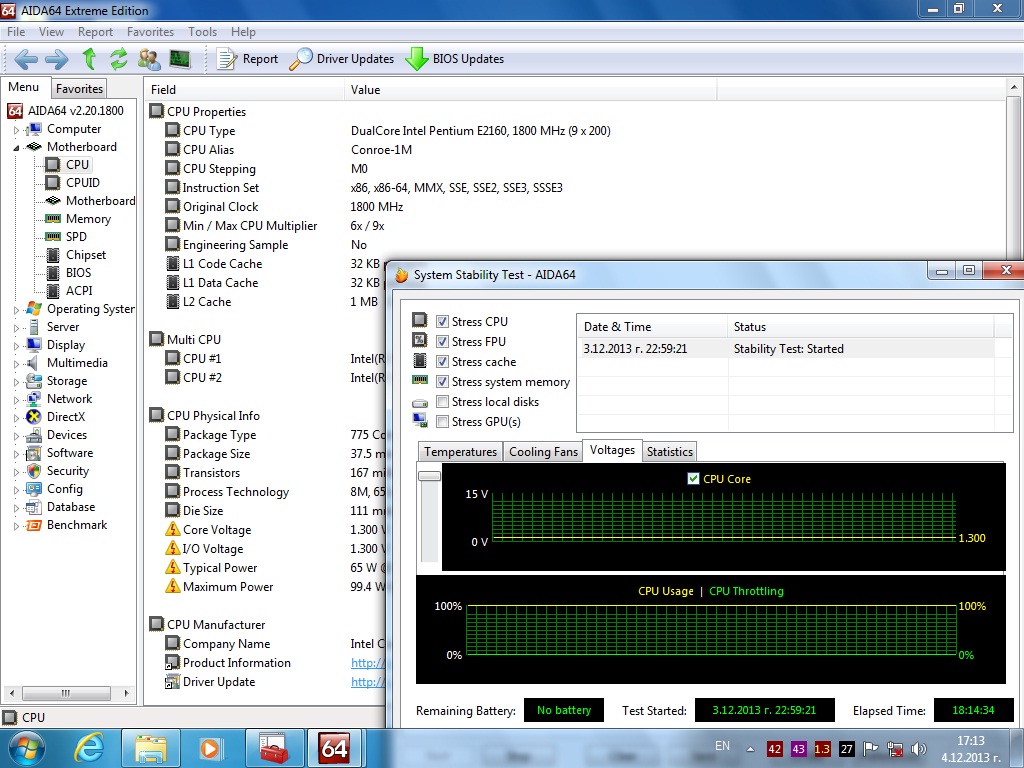Click the Report toolbar button

[x=248, y=59]
